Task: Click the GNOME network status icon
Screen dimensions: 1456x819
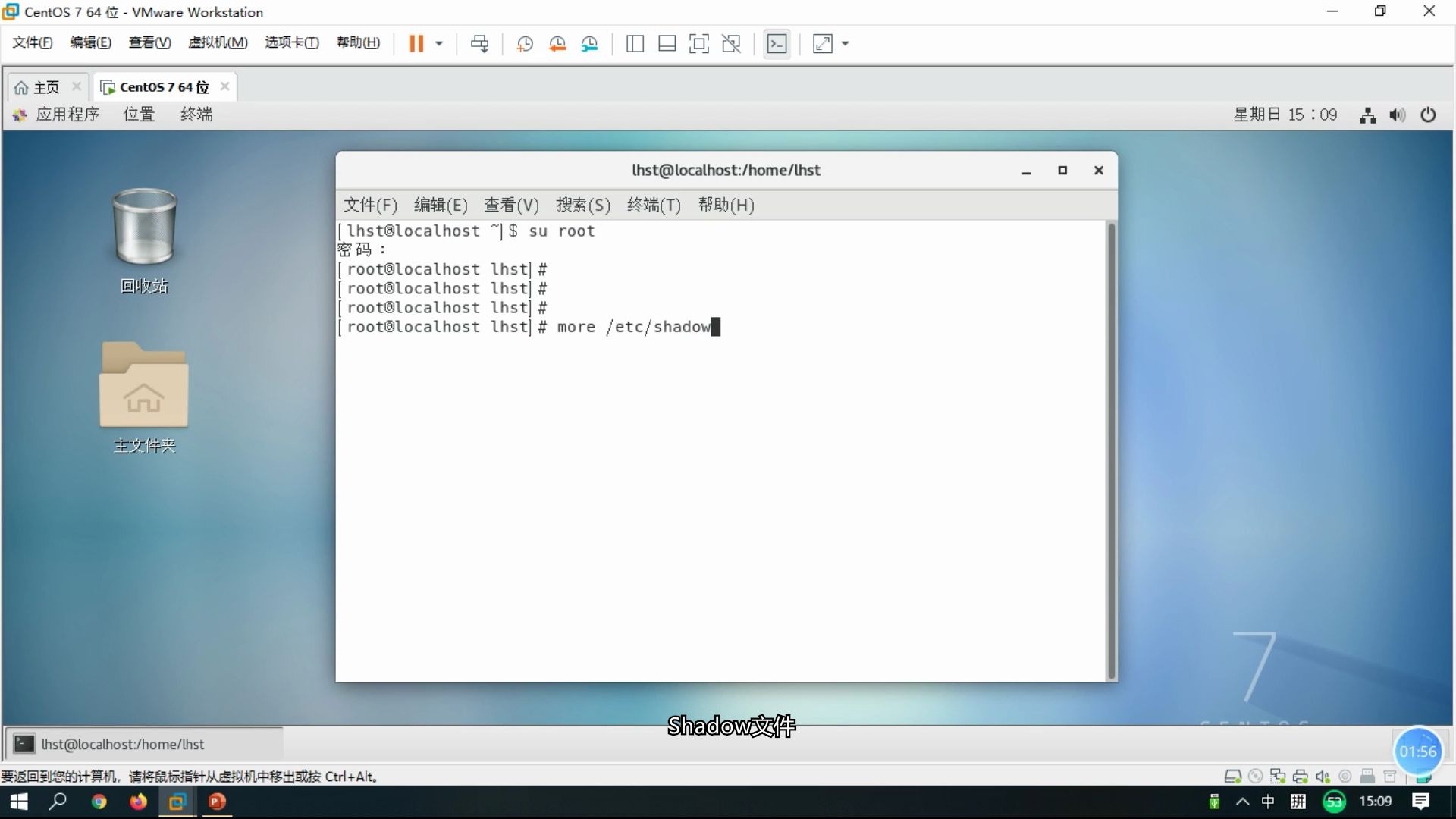Action: [1368, 115]
